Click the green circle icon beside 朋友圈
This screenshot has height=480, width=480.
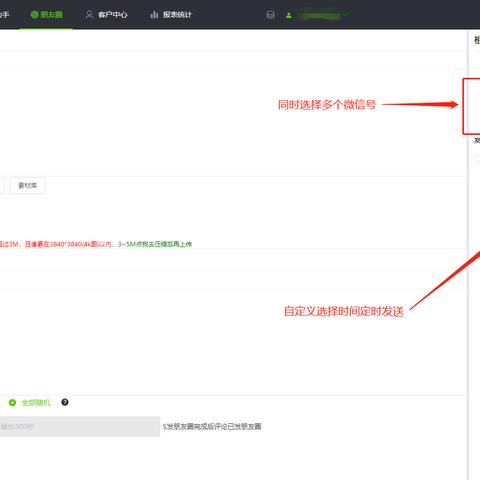point(34,15)
